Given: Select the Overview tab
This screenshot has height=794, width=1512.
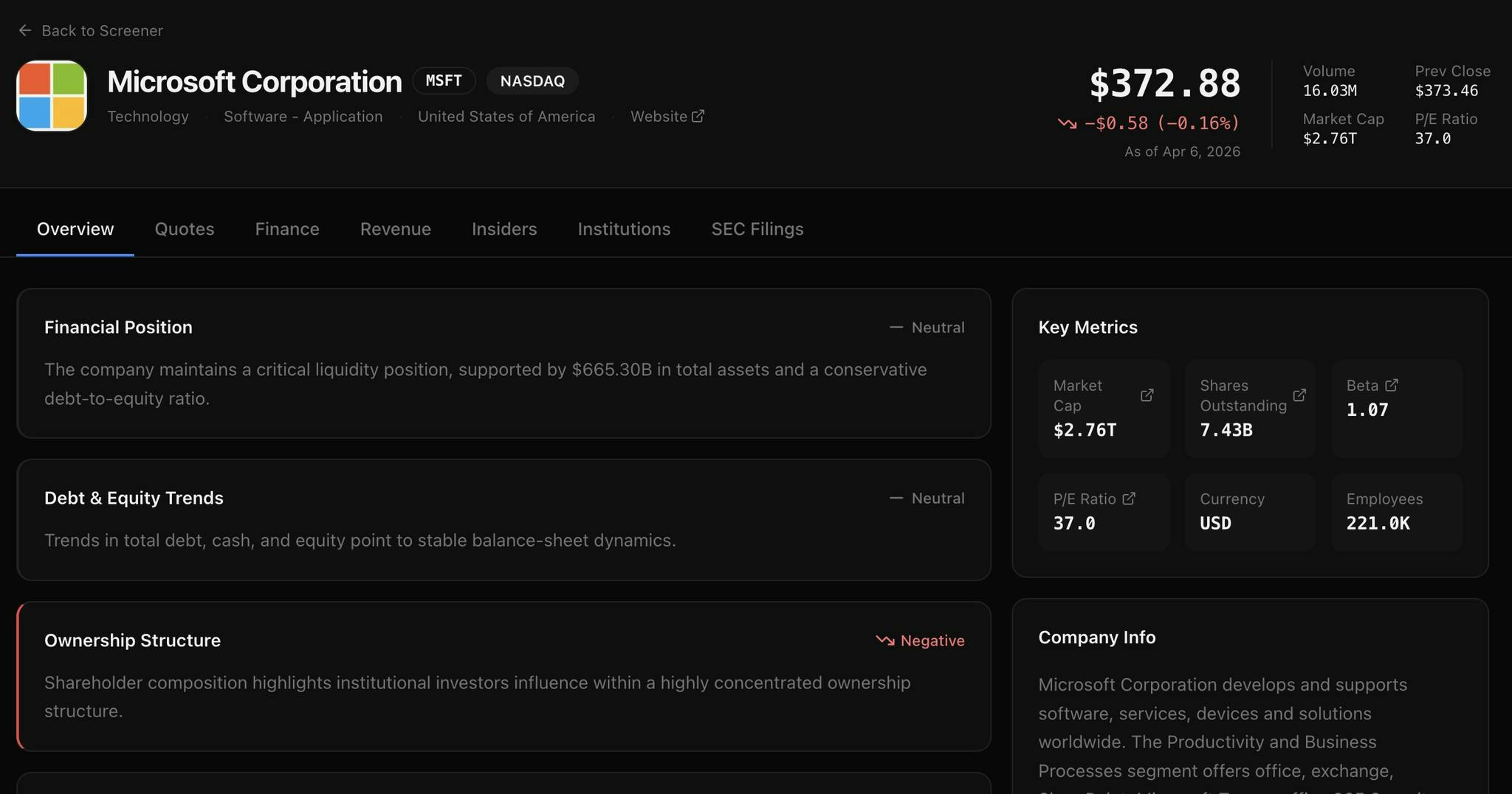Looking at the screenshot, I should (75, 229).
